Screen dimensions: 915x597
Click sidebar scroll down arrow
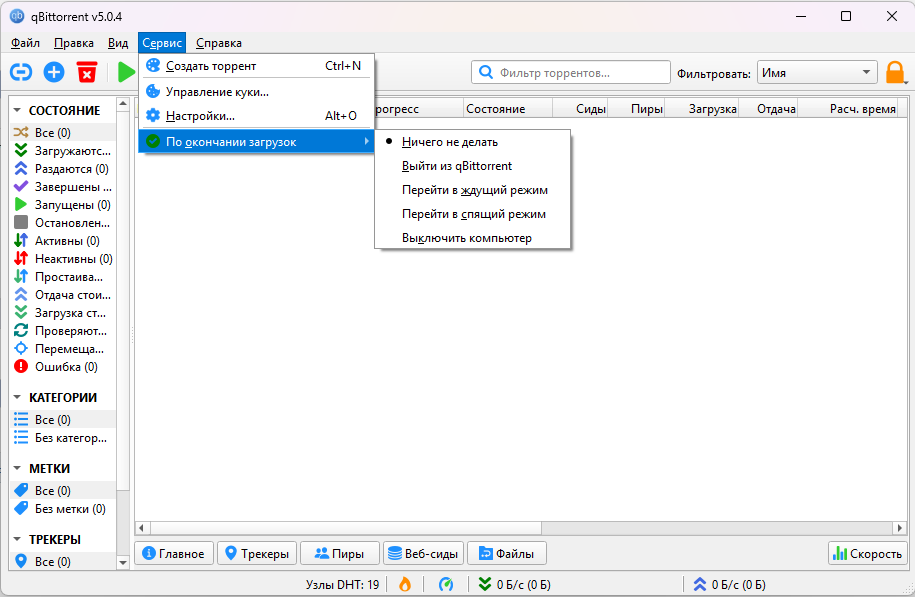[123, 563]
